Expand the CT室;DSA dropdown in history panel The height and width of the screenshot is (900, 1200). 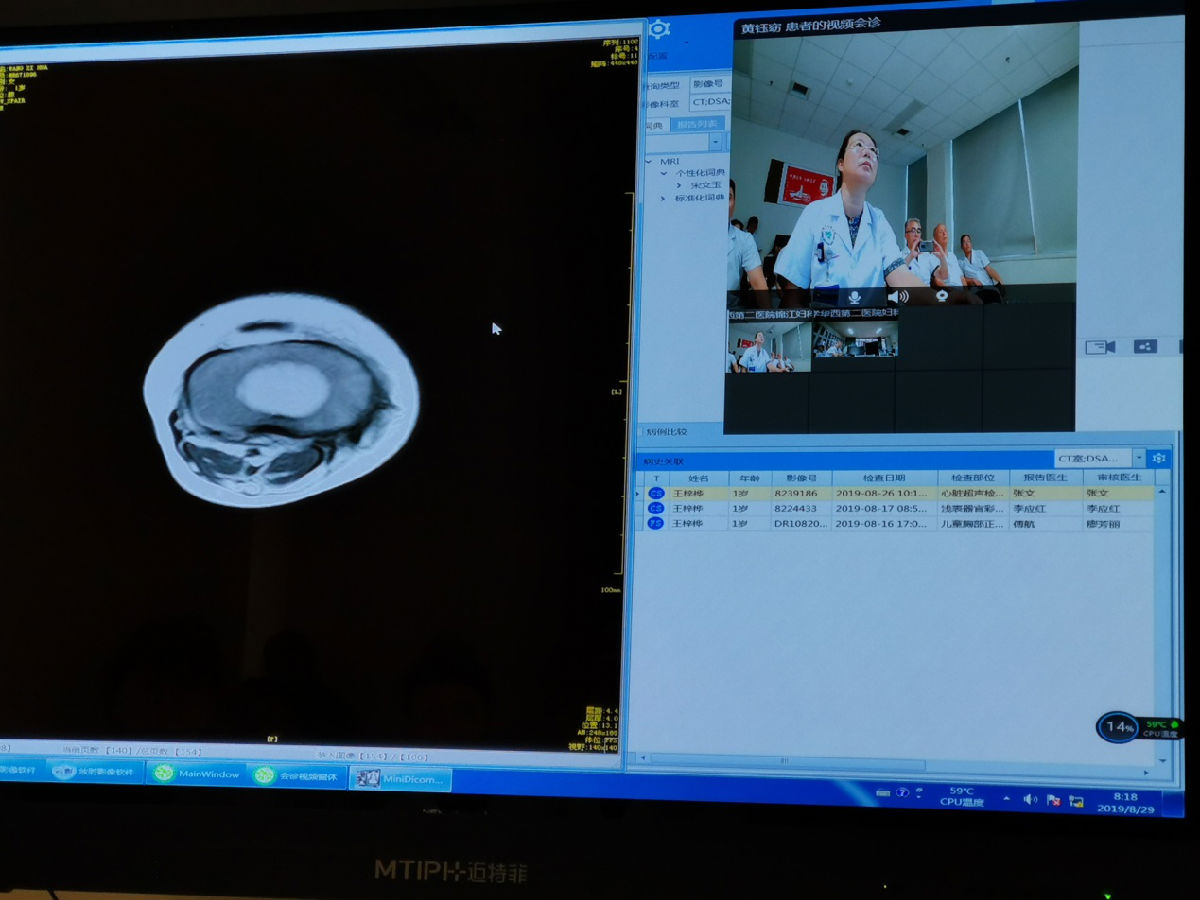tap(1138, 458)
